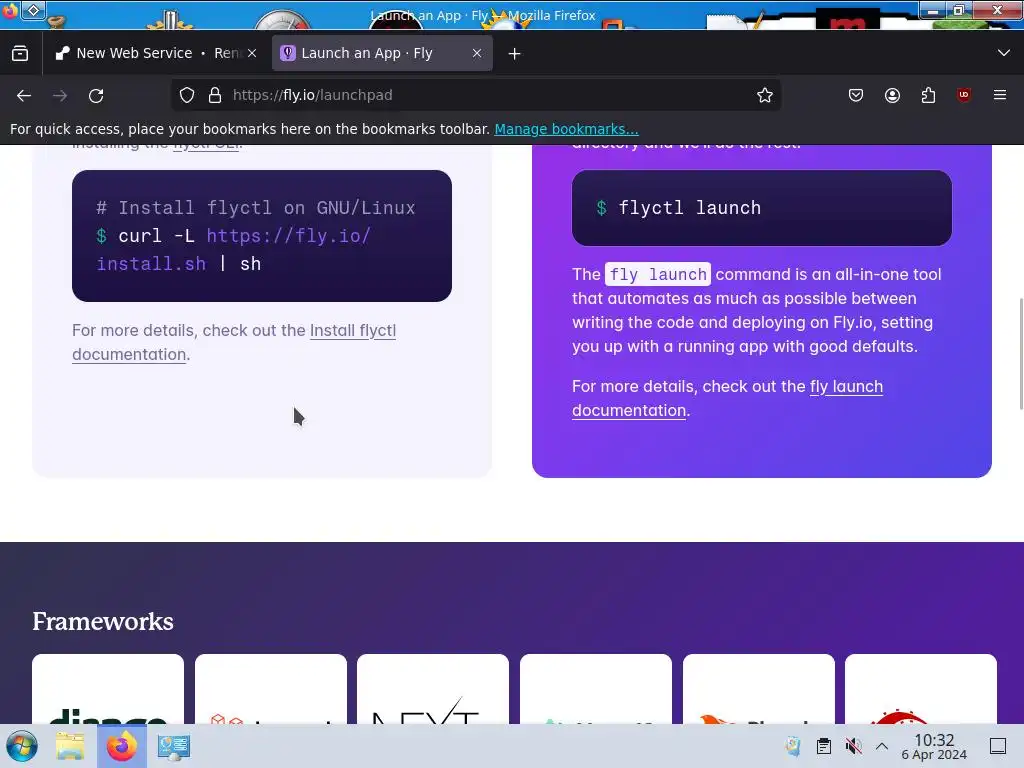1024x768 pixels.
Task: Go back to the previous page
Action: (24, 95)
